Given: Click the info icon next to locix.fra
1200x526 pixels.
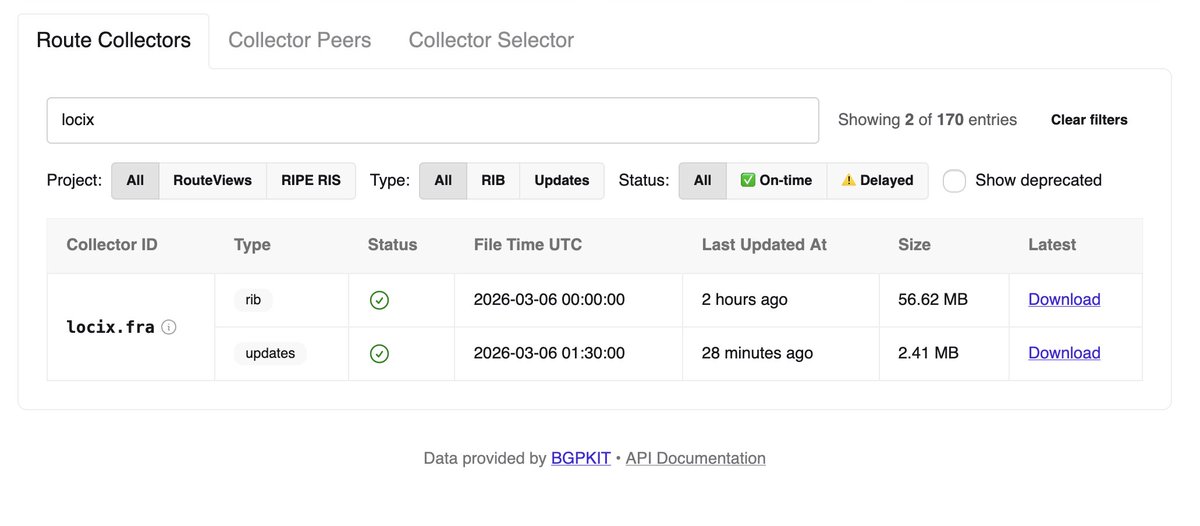Looking at the screenshot, I should pos(169,327).
